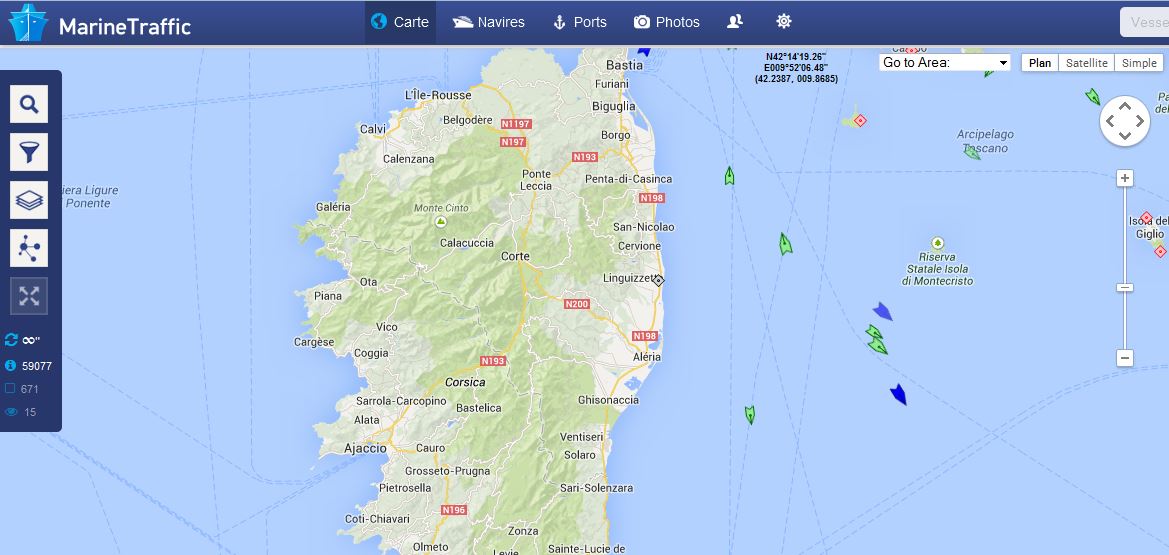Click the Corsica island label
The width and height of the screenshot is (1169, 555).
(465, 382)
